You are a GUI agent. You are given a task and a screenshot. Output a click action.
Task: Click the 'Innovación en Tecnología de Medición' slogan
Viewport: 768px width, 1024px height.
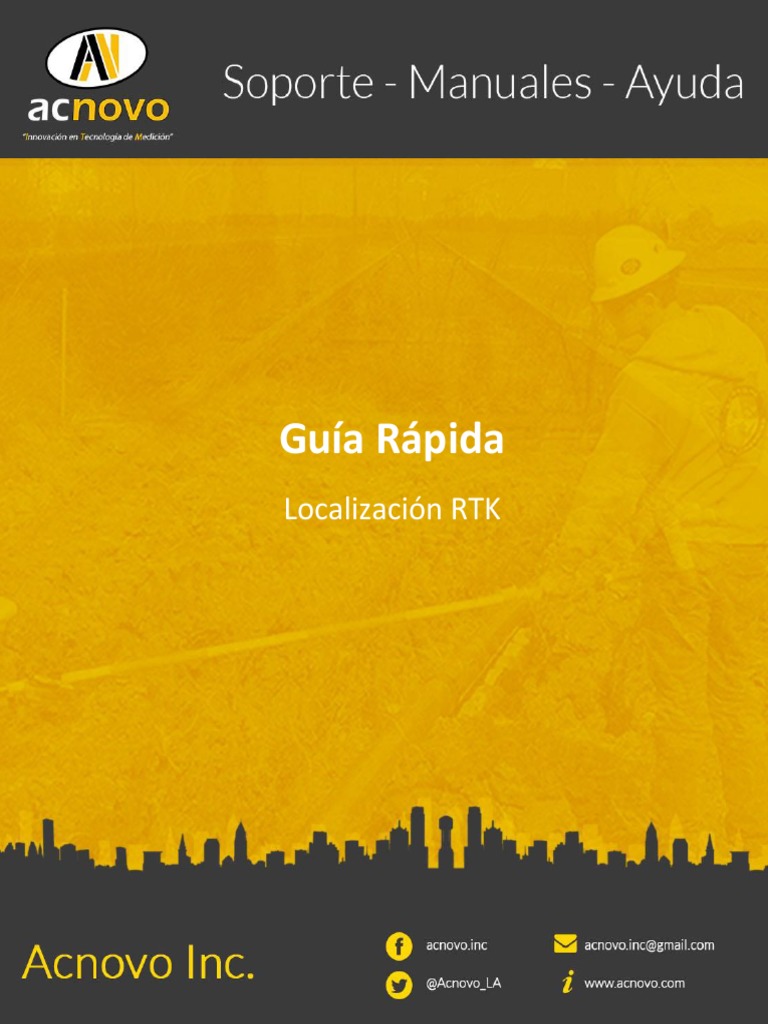(x=98, y=137)
